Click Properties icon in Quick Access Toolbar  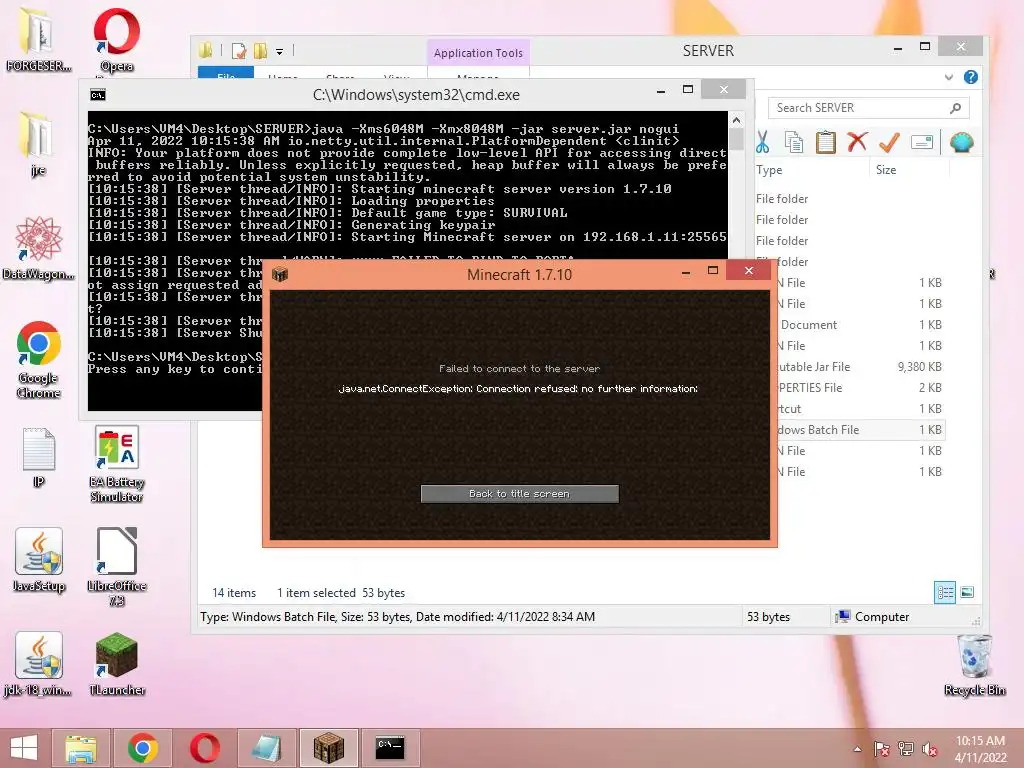(239, 51)
